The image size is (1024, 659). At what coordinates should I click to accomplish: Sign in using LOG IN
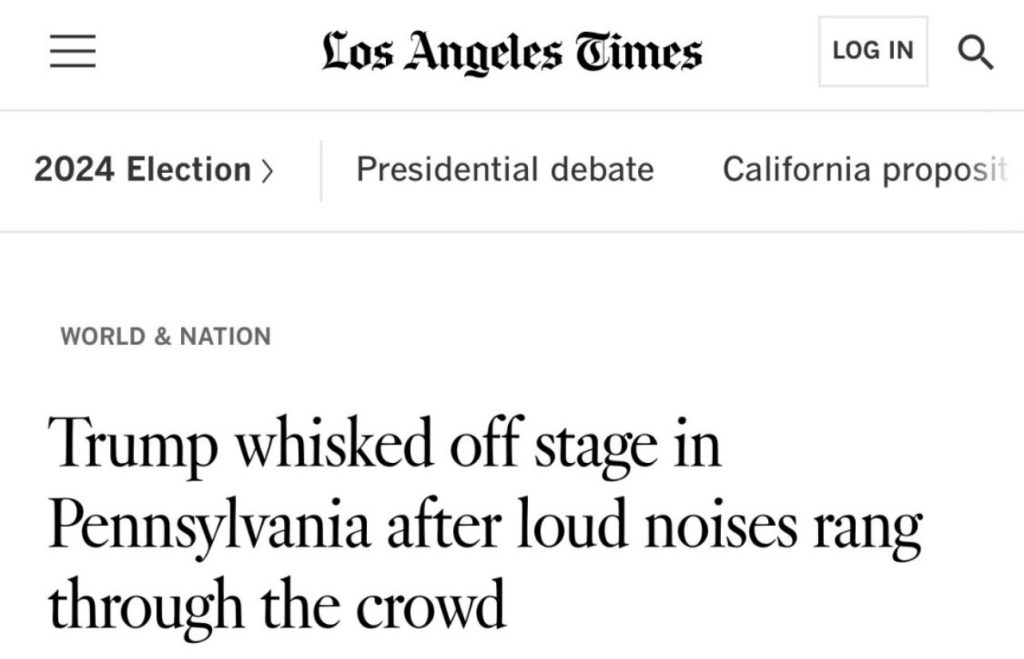873,51
